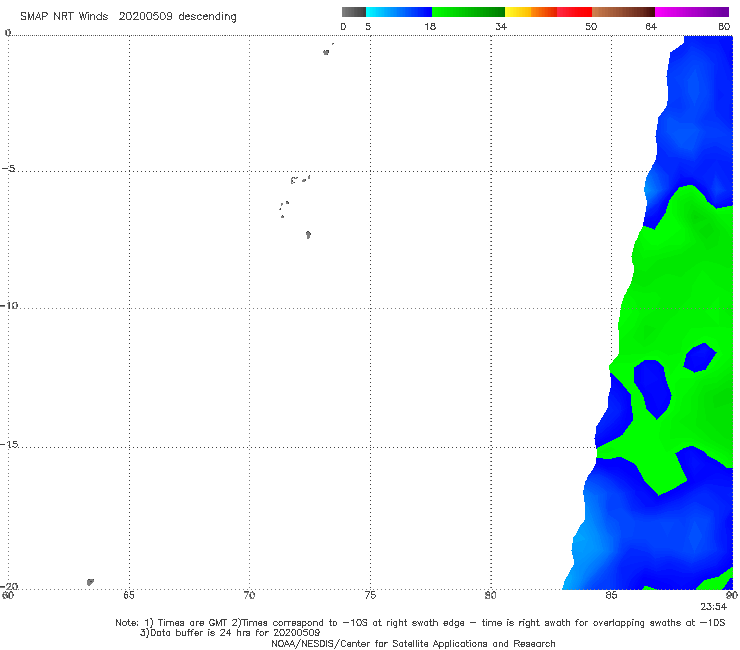Click the longitude label '75'

tap(370, 595)
